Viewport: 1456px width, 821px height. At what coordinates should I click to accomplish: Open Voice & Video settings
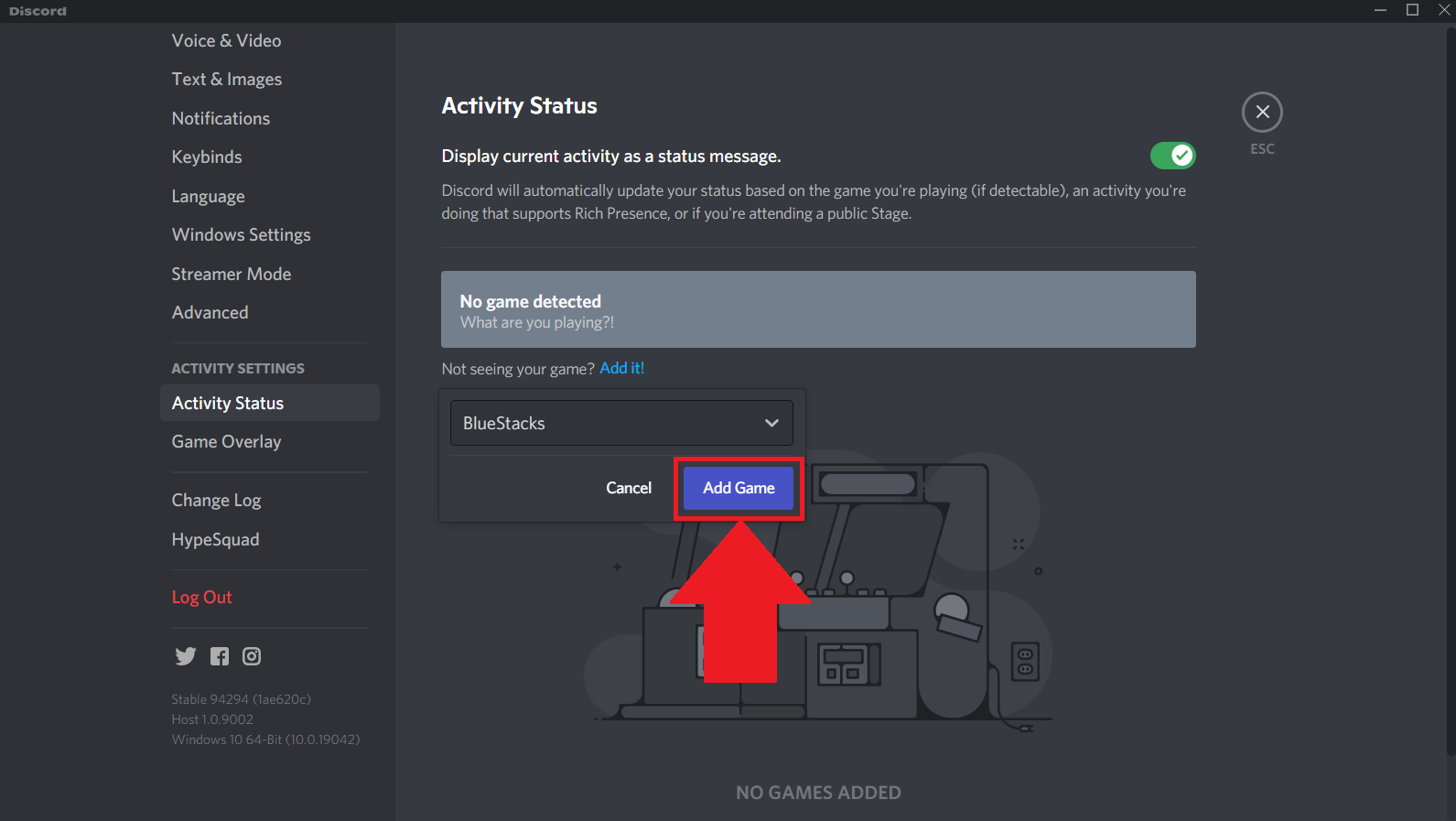coord(226,41)
